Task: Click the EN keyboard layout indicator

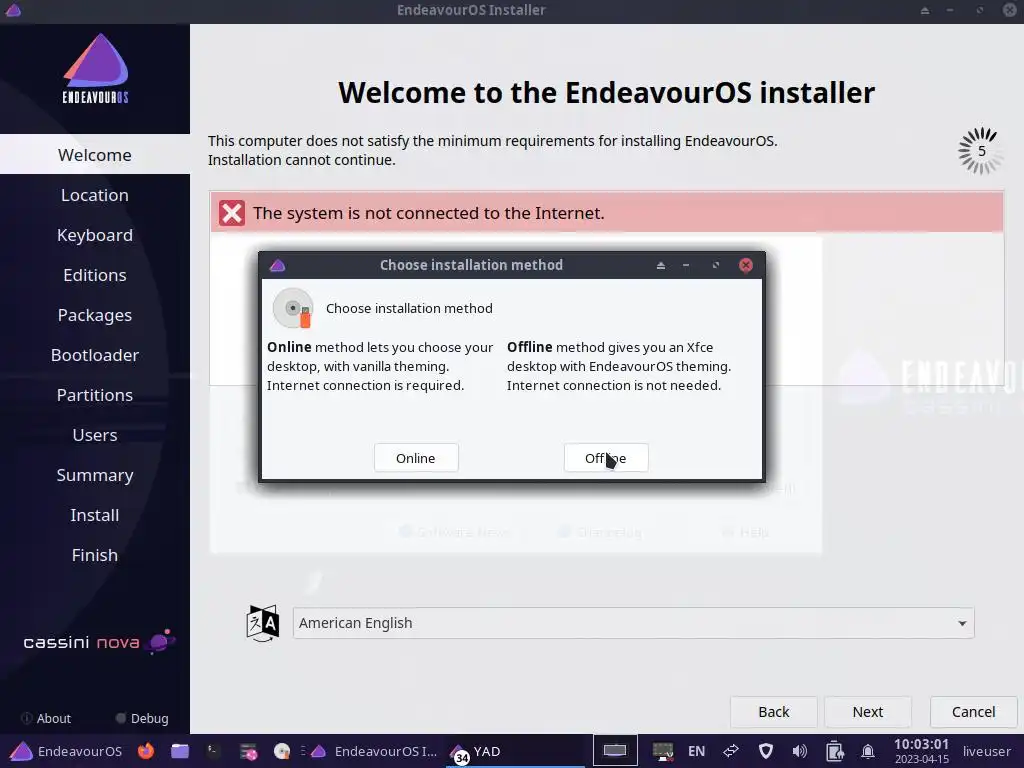Action: click(696, 751)
